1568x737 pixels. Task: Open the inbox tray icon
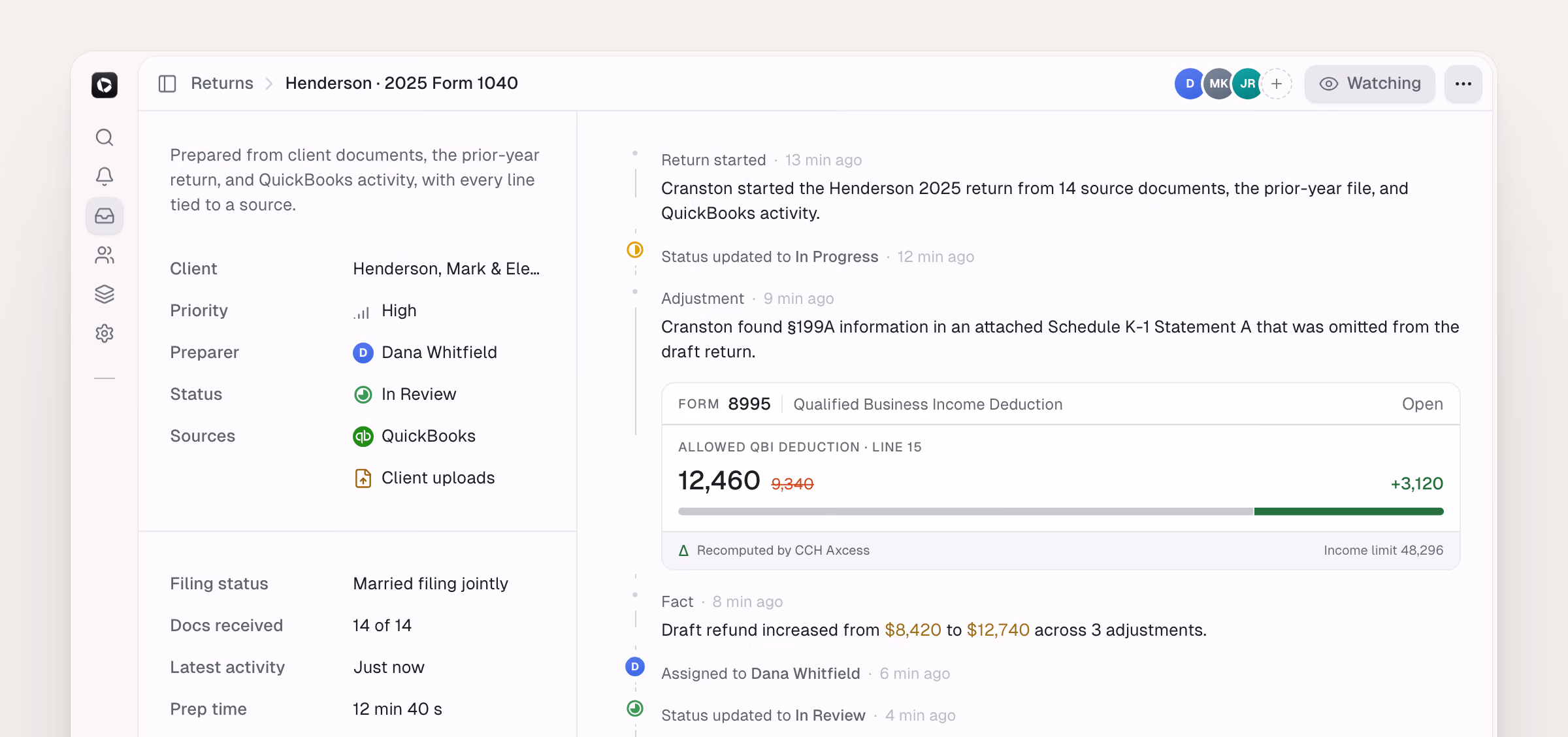[105, 216]
